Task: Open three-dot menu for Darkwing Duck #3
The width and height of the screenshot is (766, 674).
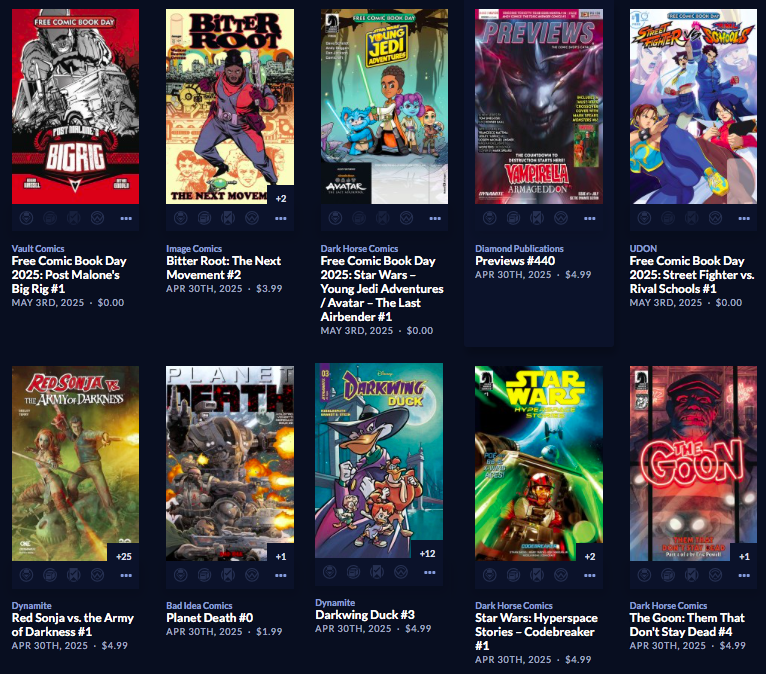Action: pos(429,572)
